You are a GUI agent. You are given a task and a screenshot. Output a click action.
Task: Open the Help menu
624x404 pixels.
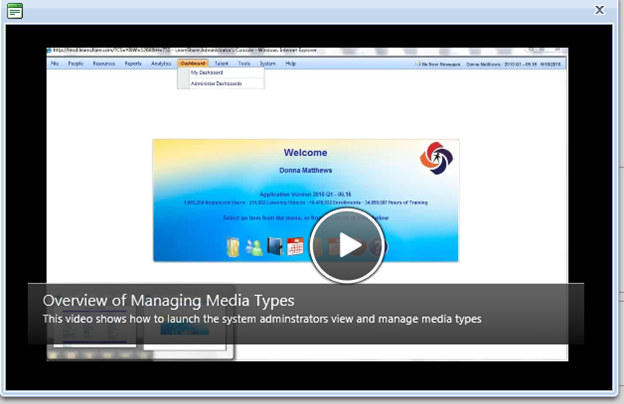(291, 63)
